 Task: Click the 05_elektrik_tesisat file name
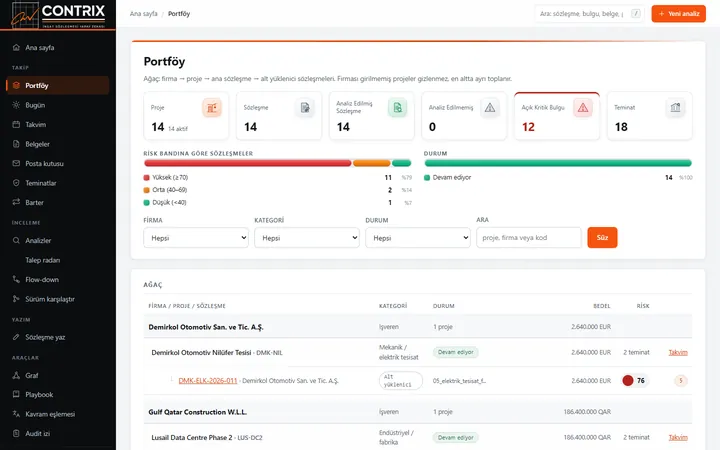tap(459, 381)
